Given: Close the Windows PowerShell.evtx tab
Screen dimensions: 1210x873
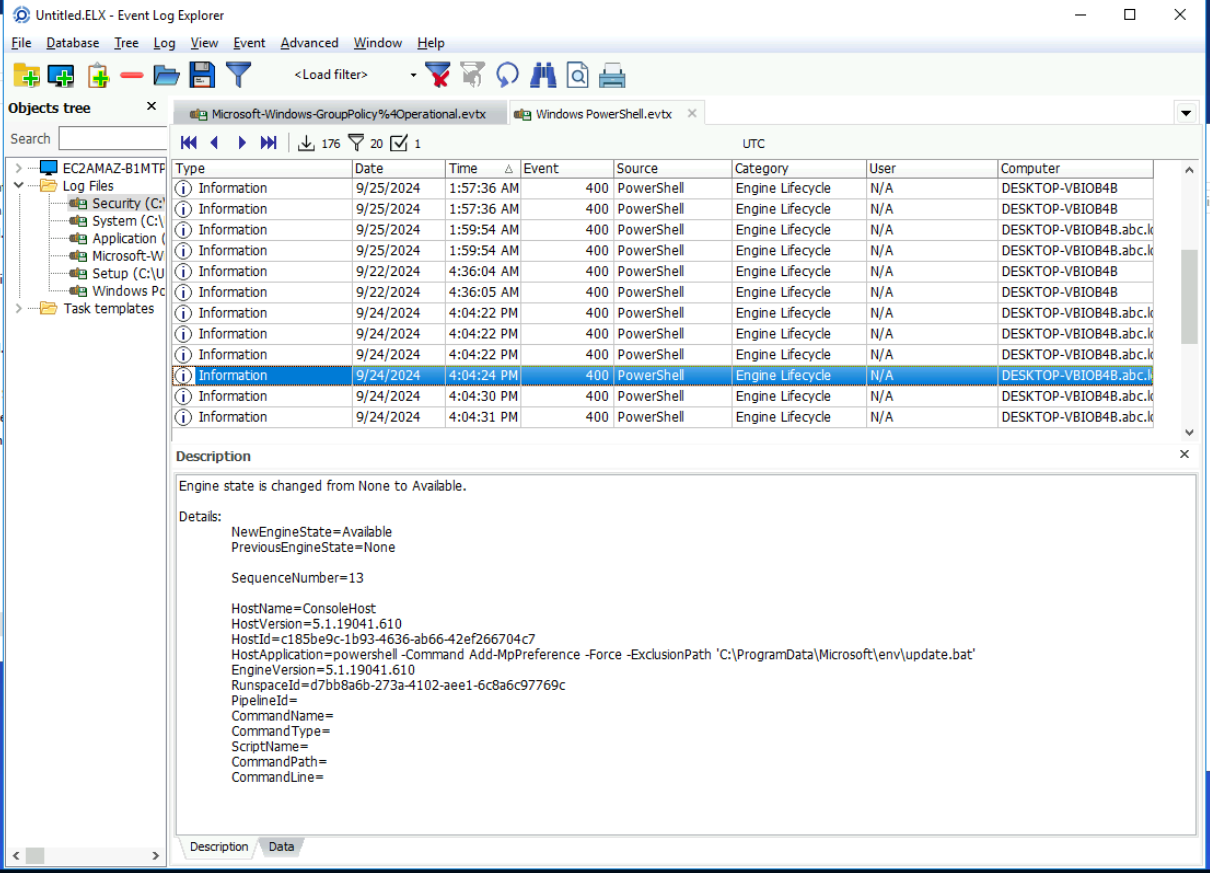Looking at the screenshot, I should 692,113.
